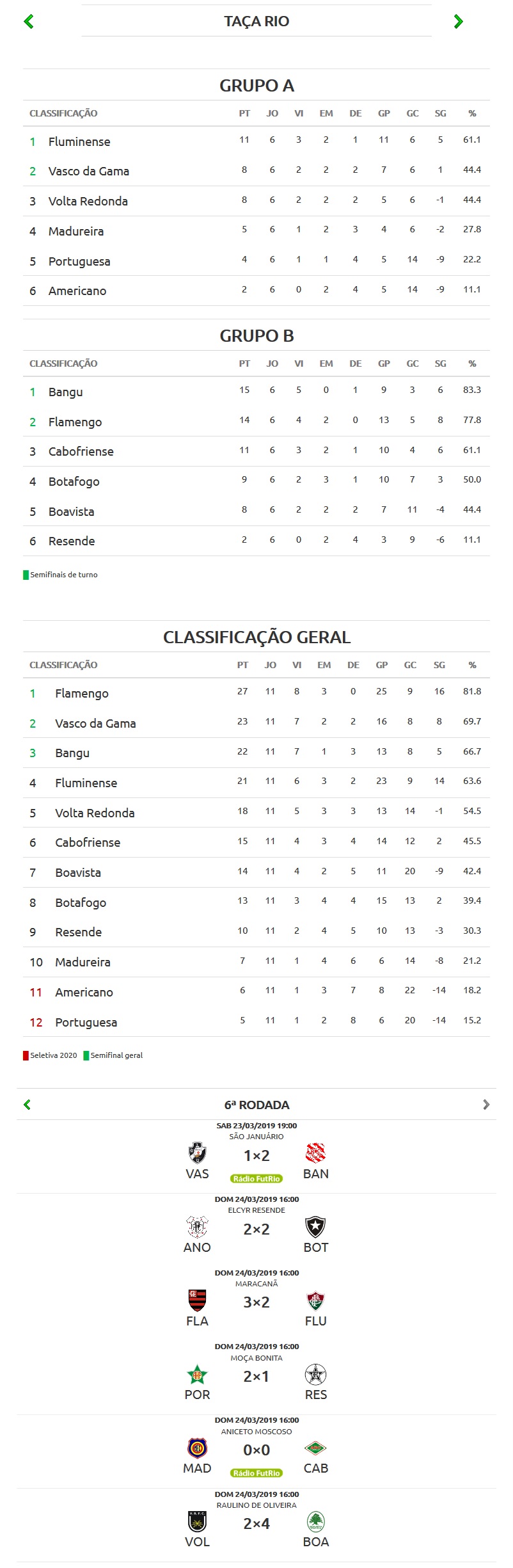Show the next round after 6ª Rodada
The image size is (513, 1568).
coord(486,1105)
